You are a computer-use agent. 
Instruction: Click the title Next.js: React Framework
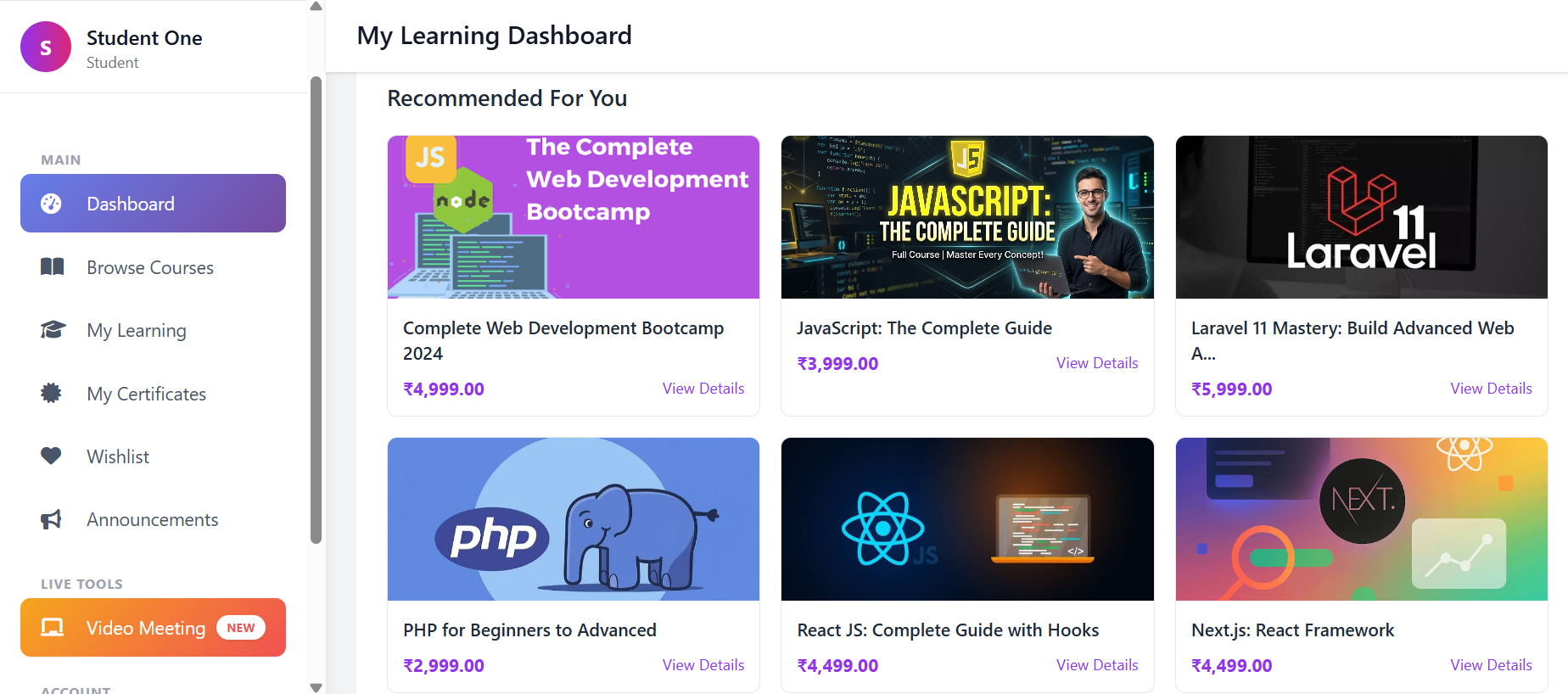point(1292,630)
